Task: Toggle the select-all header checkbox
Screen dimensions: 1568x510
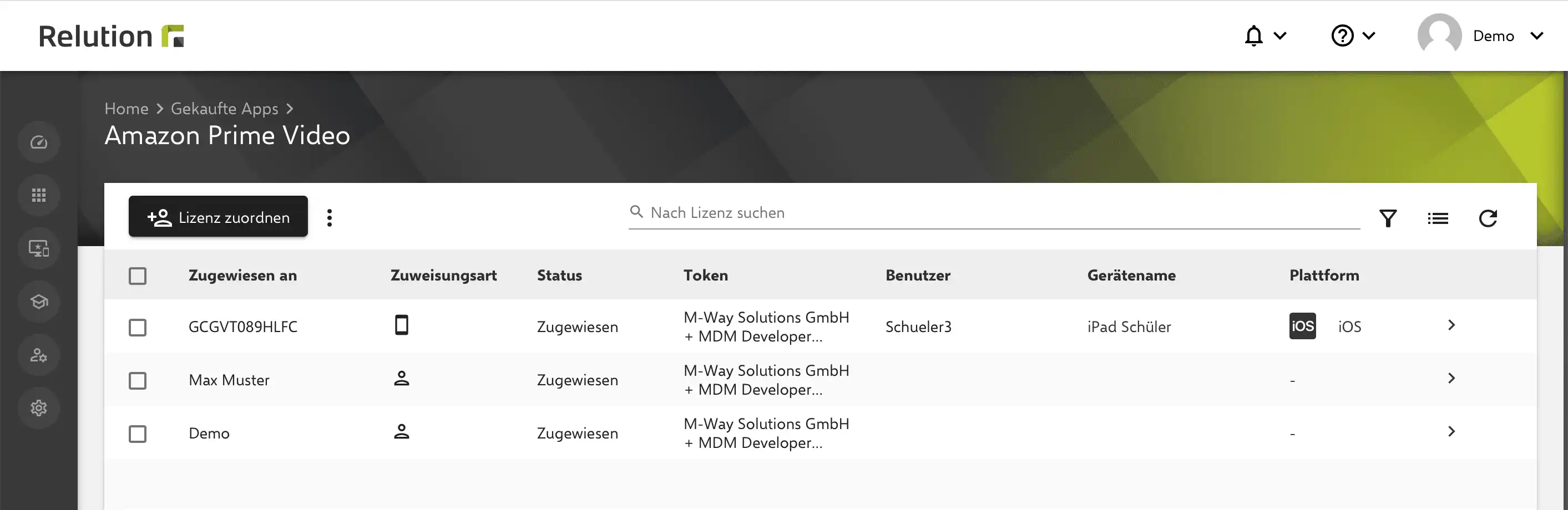Action: click(138, 276)
